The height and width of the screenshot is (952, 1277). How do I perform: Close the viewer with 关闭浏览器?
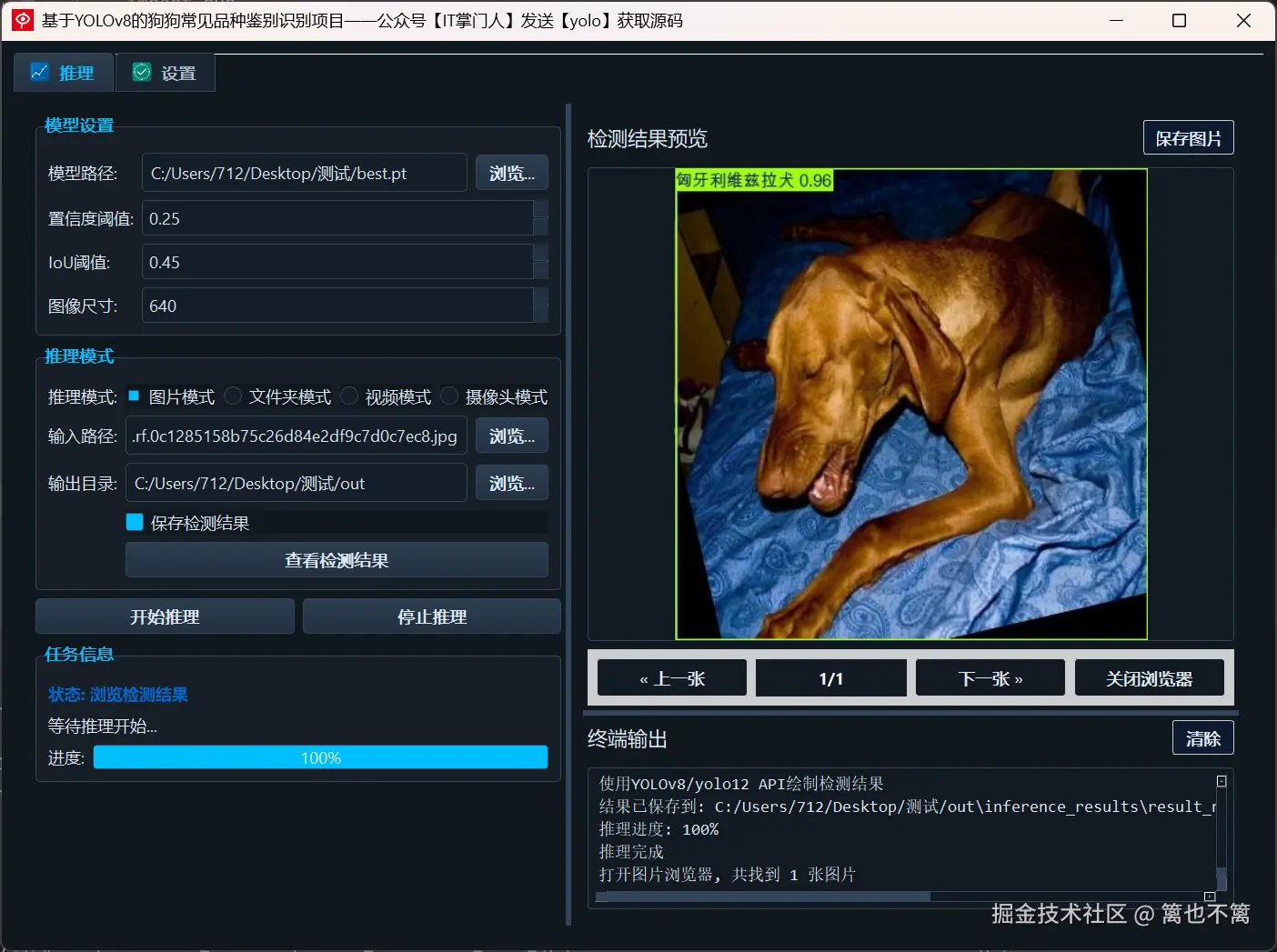click(x=1150, y=678)
